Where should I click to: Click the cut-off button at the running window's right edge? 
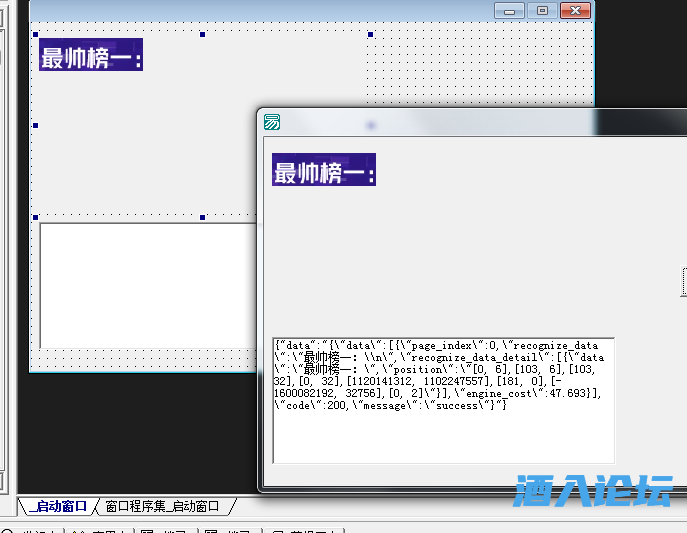684,282
